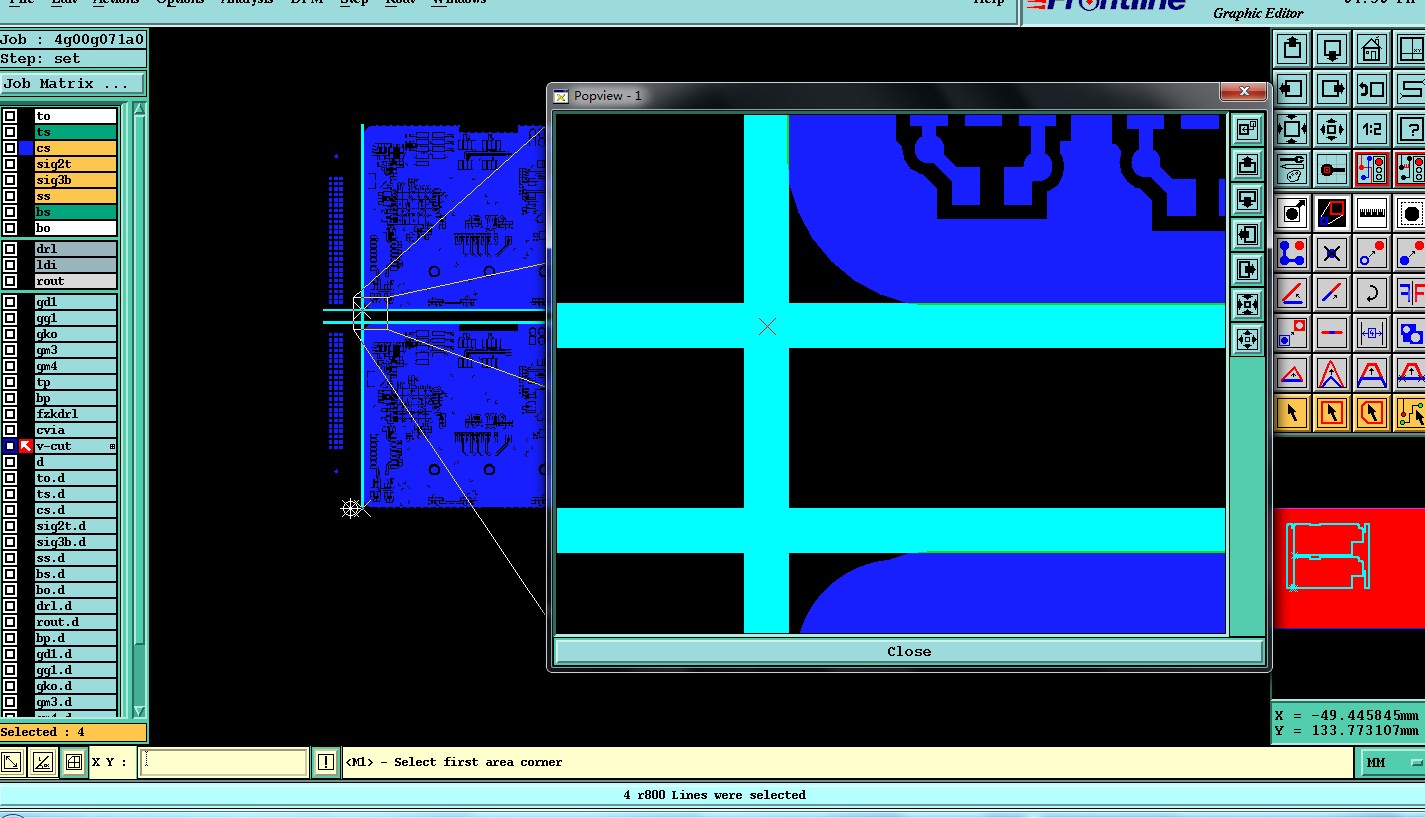The image size is (1425, 818).
Task: Toggle checkbox for layer 'drl'
Action: click(10, 249)
